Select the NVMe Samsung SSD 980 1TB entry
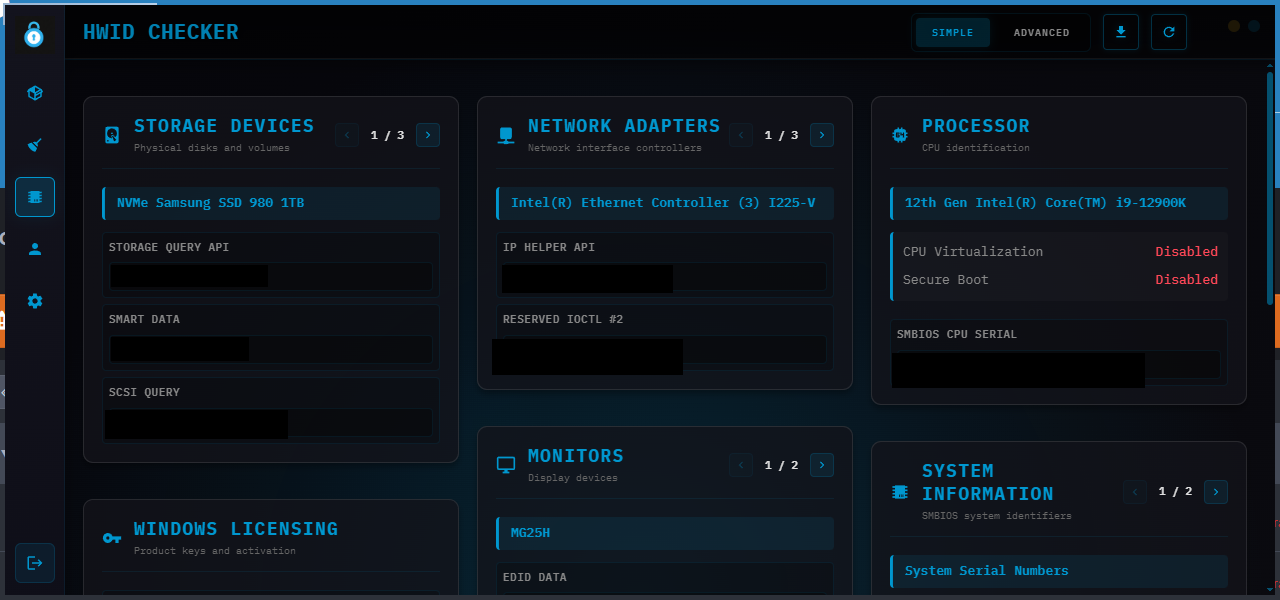Viewport: 1280px width, 600px height. [271, 203]
